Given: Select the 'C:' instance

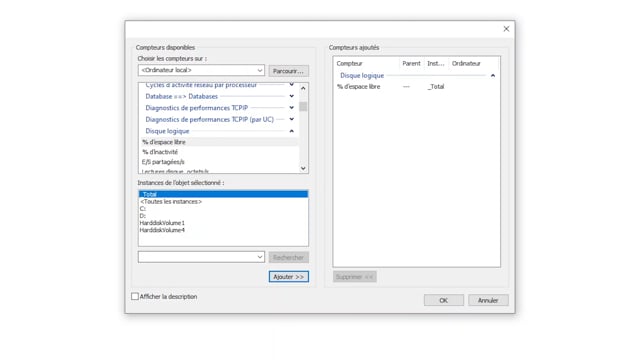Looking at the screenshot, I should (x=223, y=209).
